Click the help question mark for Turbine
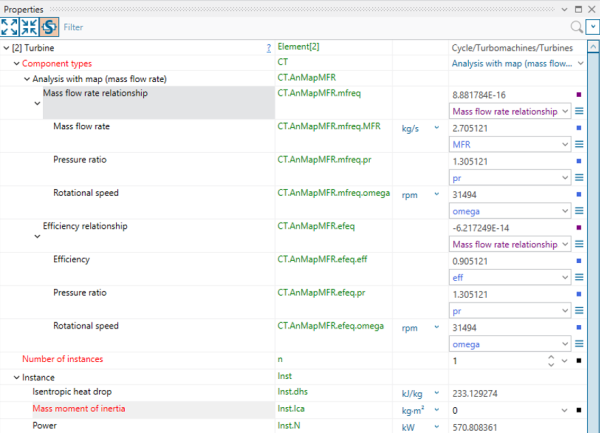The image size is (600, 433). 269,48
